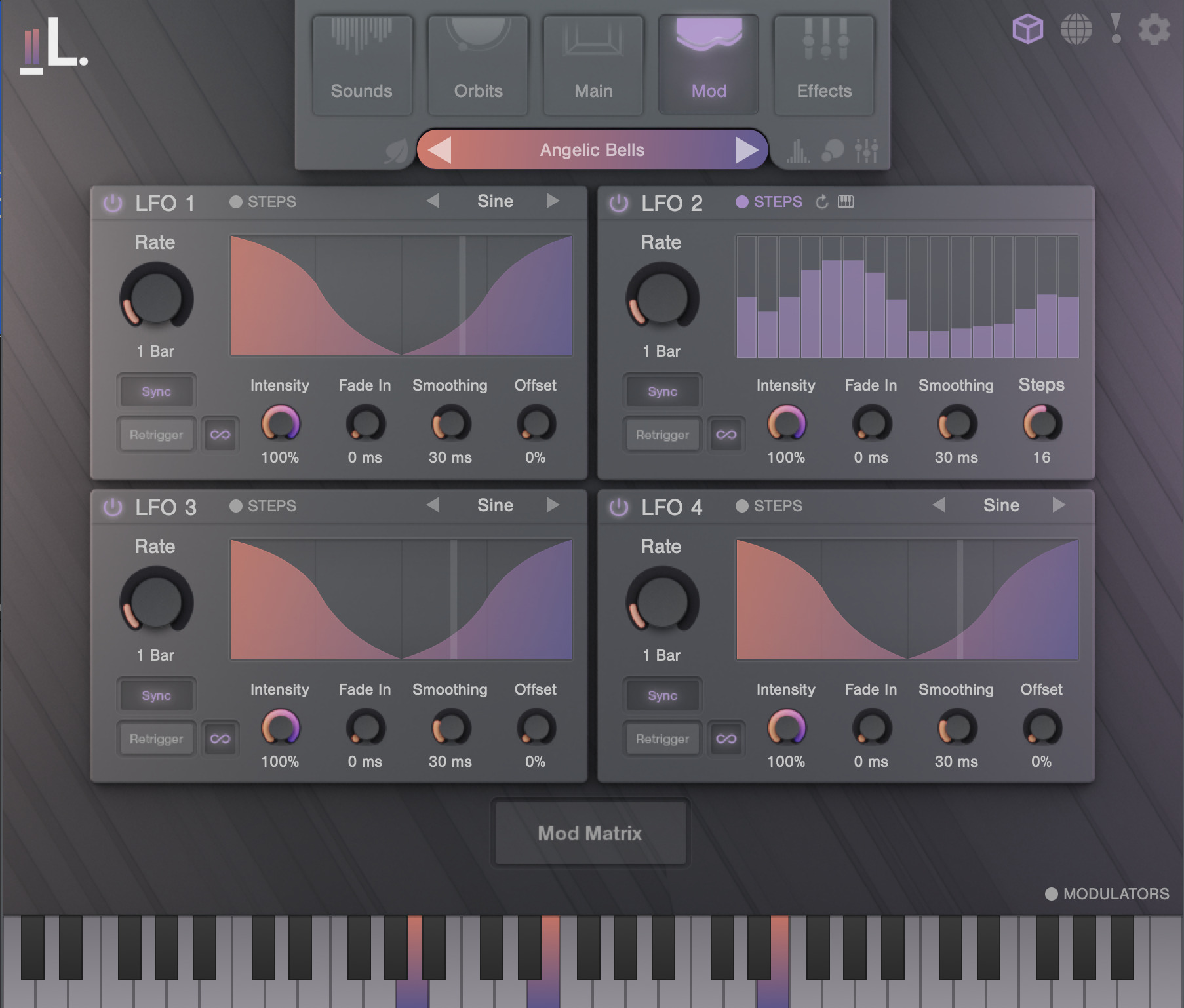This screenshot has width=1184, height=1008.
Task: Click the LFO 3 Intensity 100% value
Action: (x=280, y=762)
